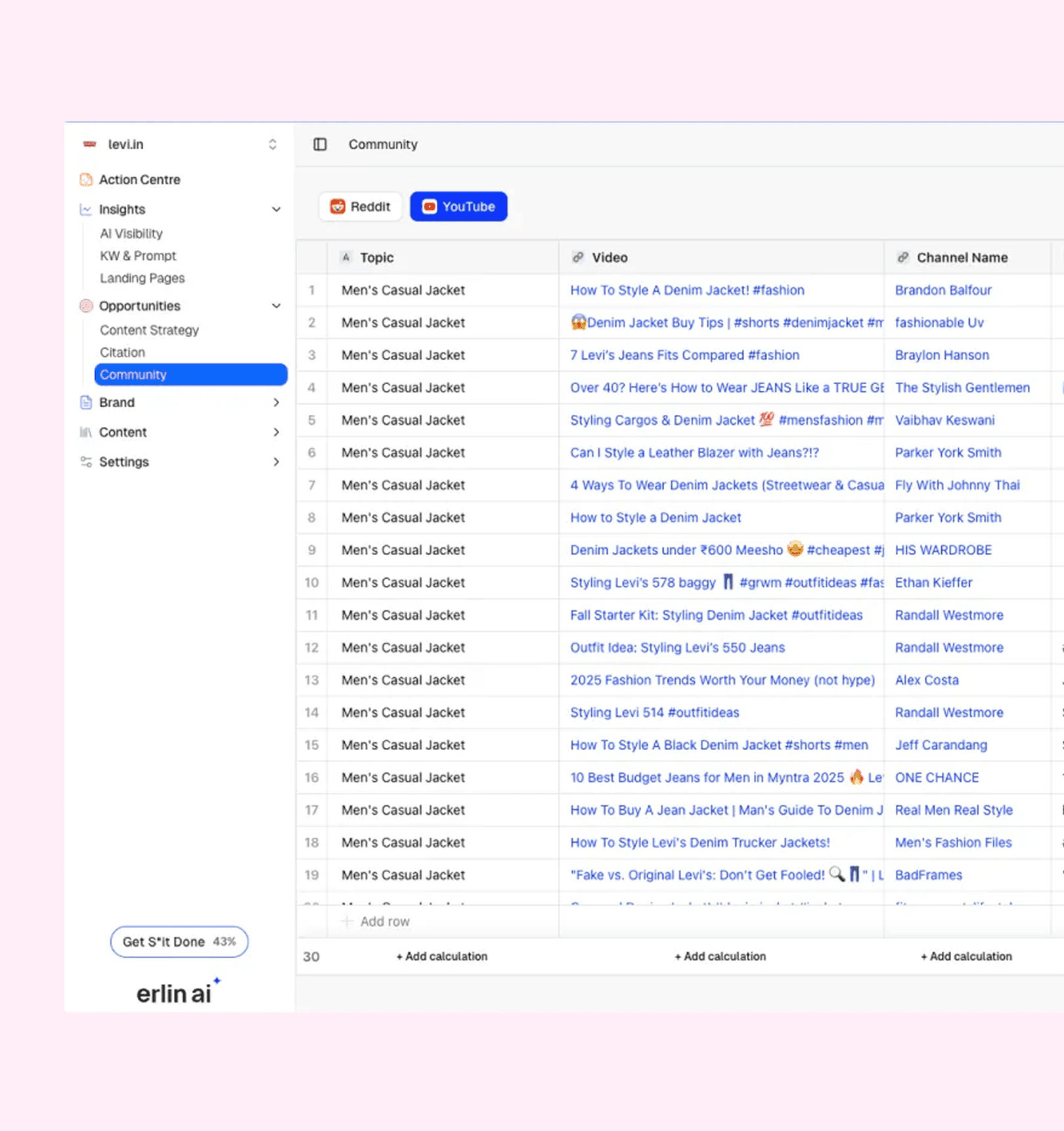Open Content Strategy in sidebar
The image size is (1064, 1131).
(x=149, y=330)
